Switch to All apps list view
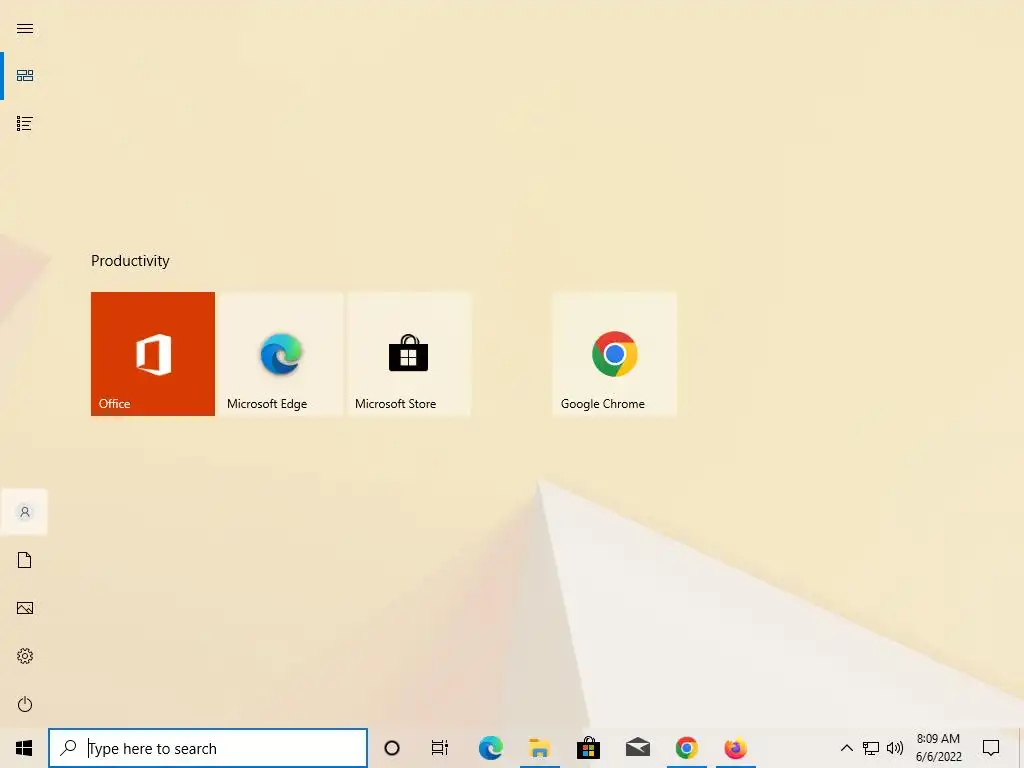The width and height of the screenshot is (1024, 768). click(25, 123)
